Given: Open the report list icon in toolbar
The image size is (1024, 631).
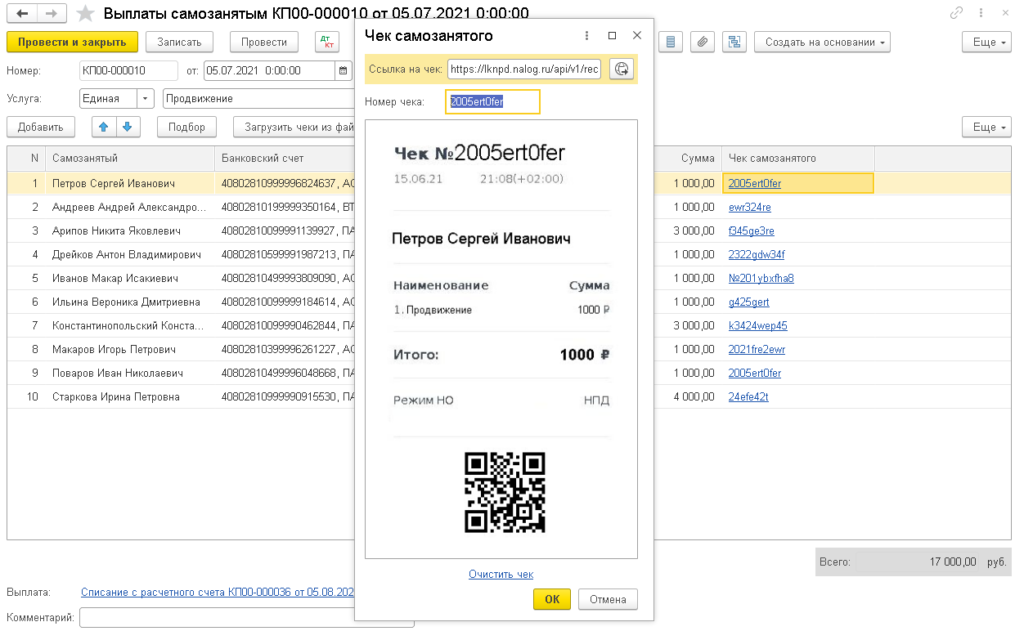Looking at the screenshot, I should (x=671, y=42).
